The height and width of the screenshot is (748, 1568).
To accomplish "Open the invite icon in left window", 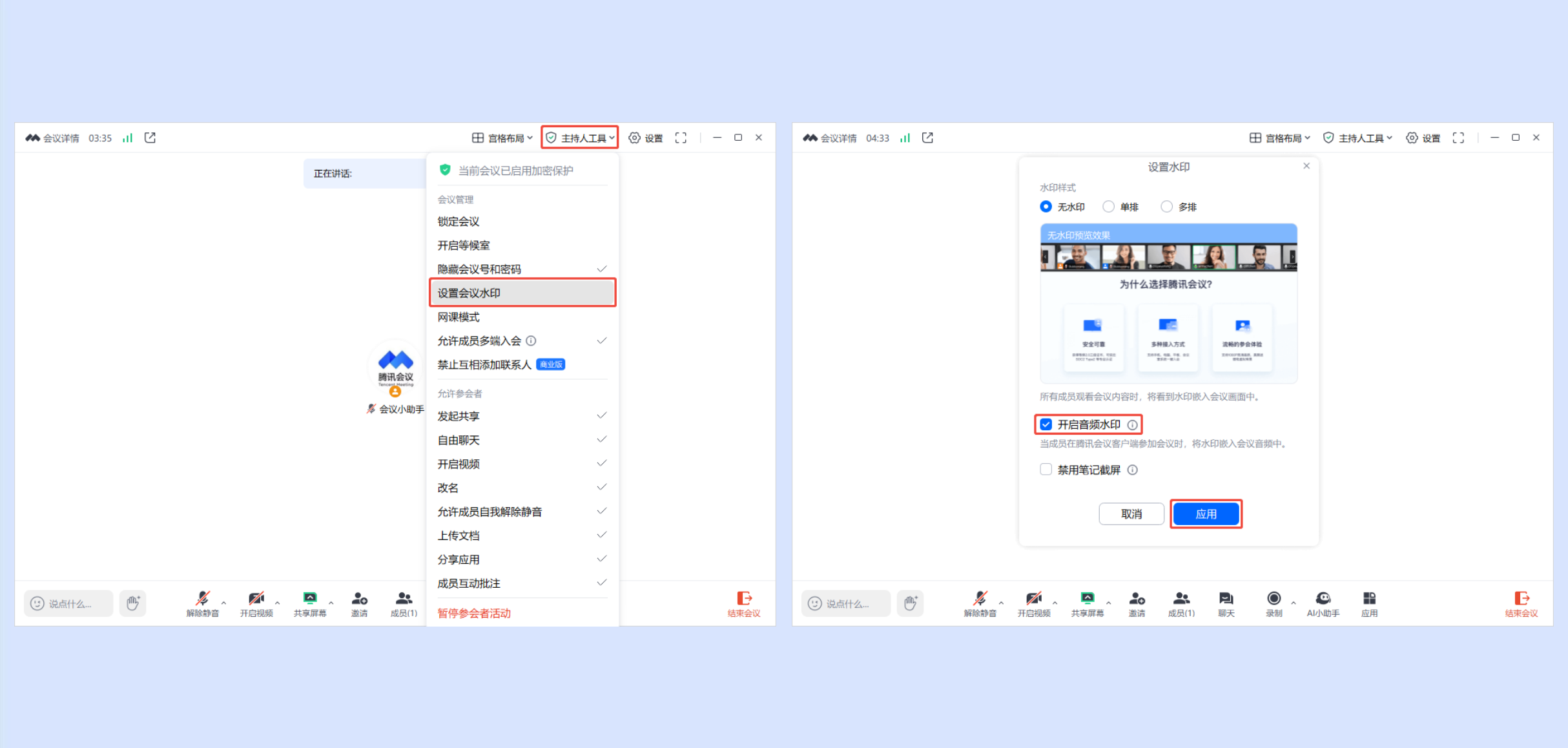I will click(x=360, y=599).
